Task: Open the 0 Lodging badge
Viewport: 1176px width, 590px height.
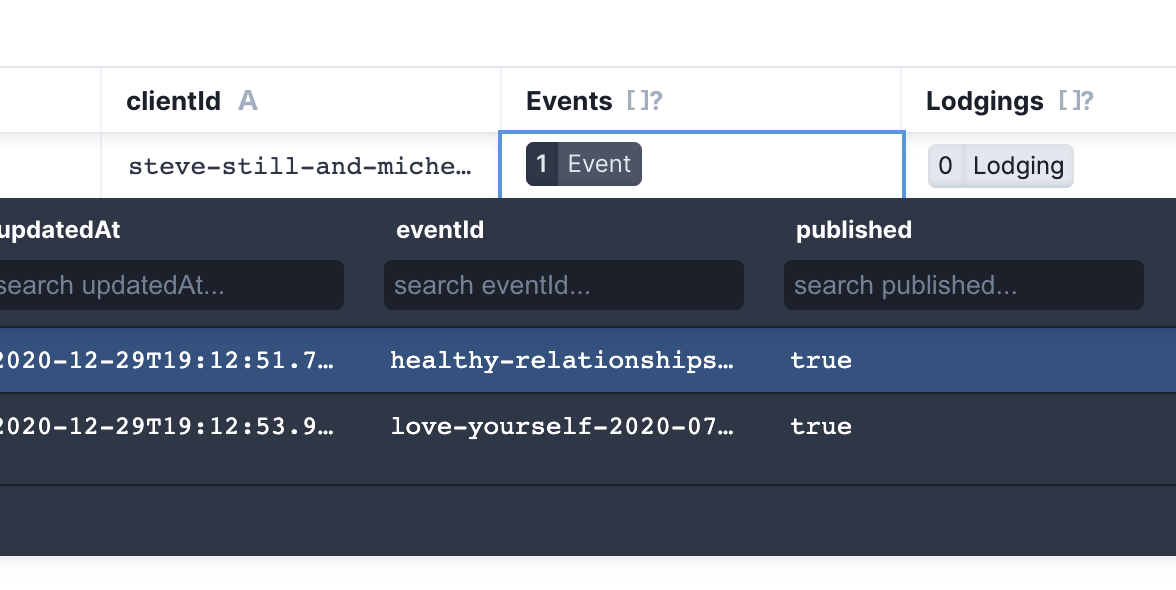Action: coord(1000,166)
